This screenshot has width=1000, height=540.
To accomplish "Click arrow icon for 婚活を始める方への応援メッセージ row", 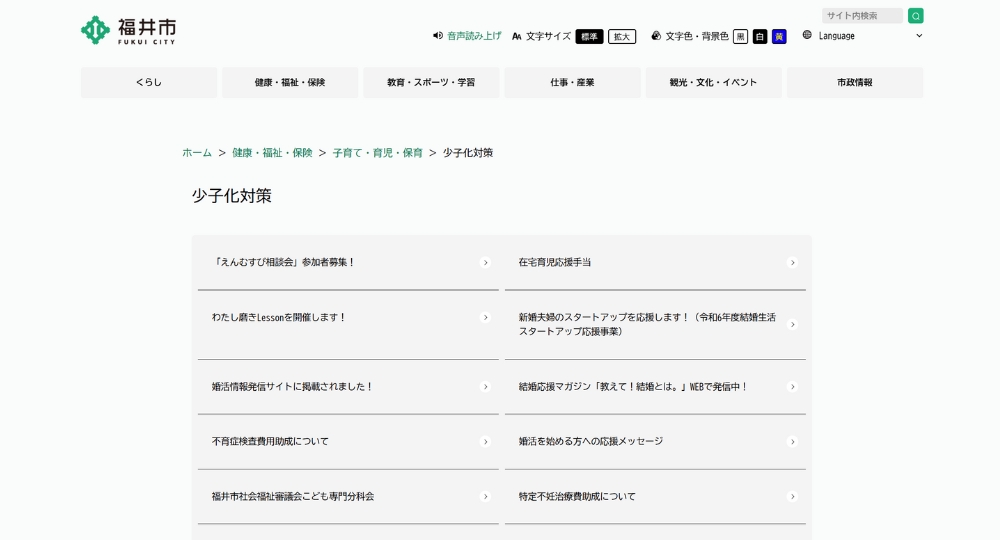I will pyautogui.click(x=792, y=442).
